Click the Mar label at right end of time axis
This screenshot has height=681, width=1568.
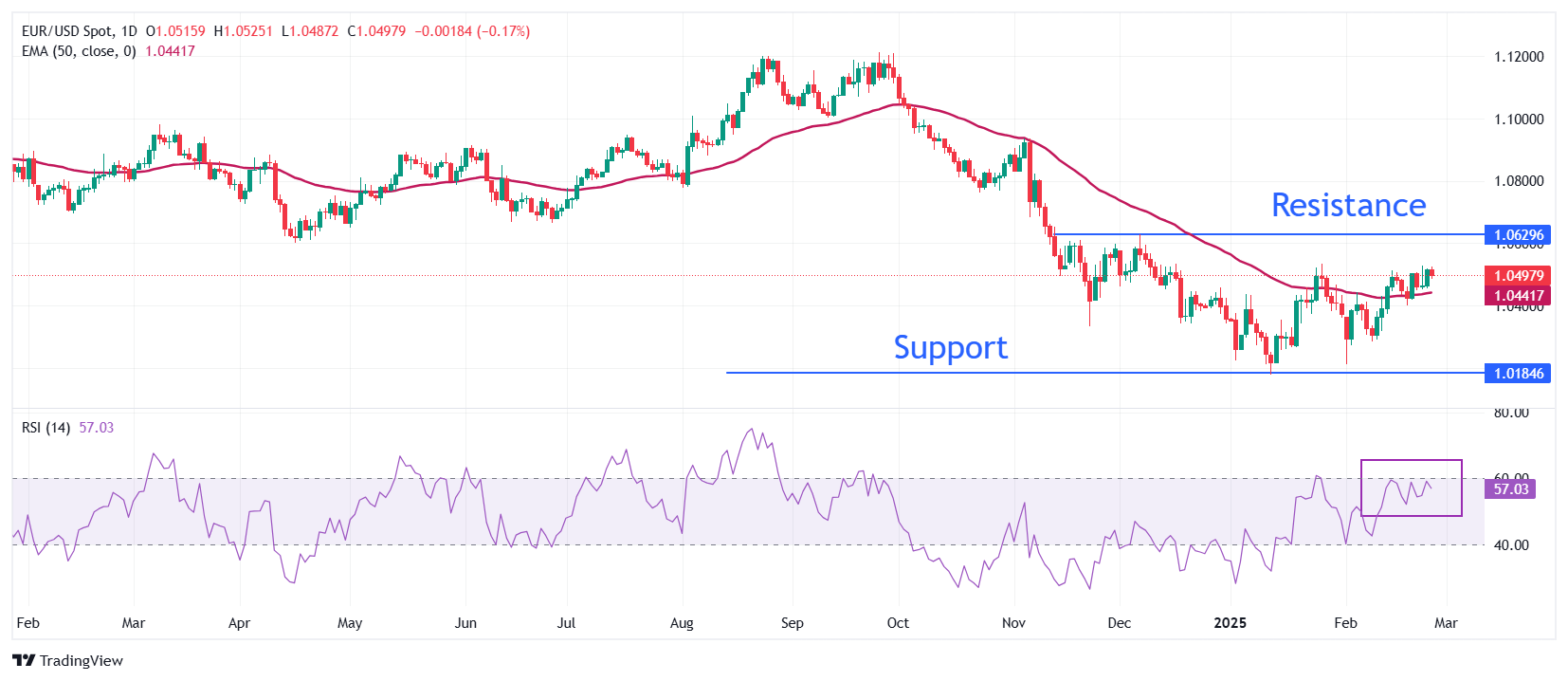[x=1446, y=623]
